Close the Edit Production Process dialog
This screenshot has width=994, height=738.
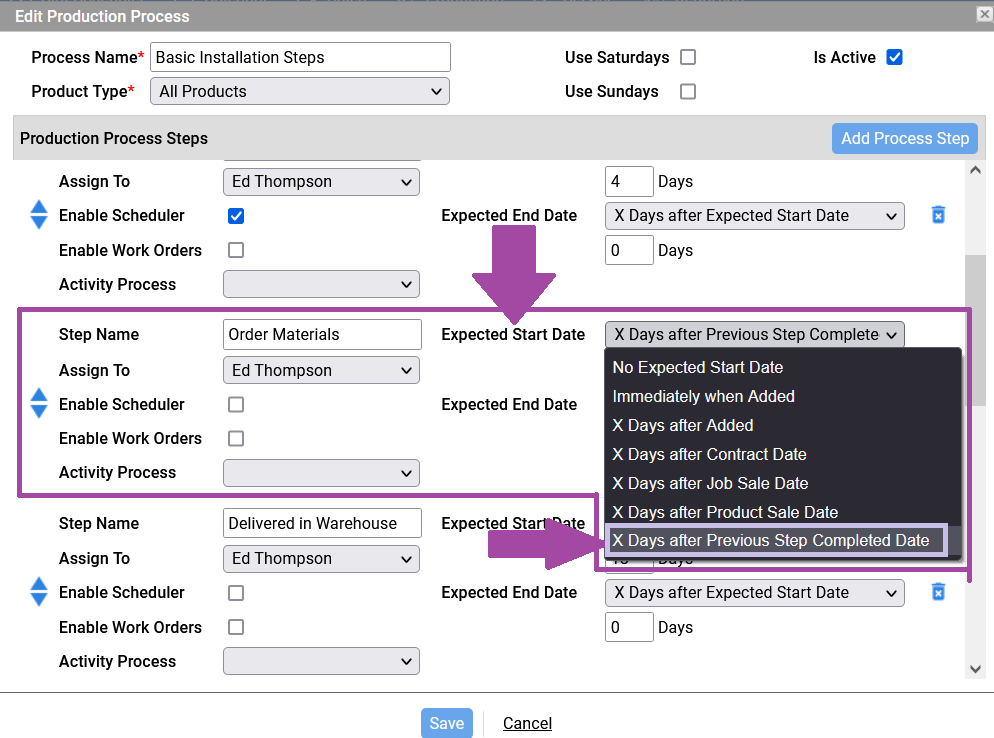984,14
